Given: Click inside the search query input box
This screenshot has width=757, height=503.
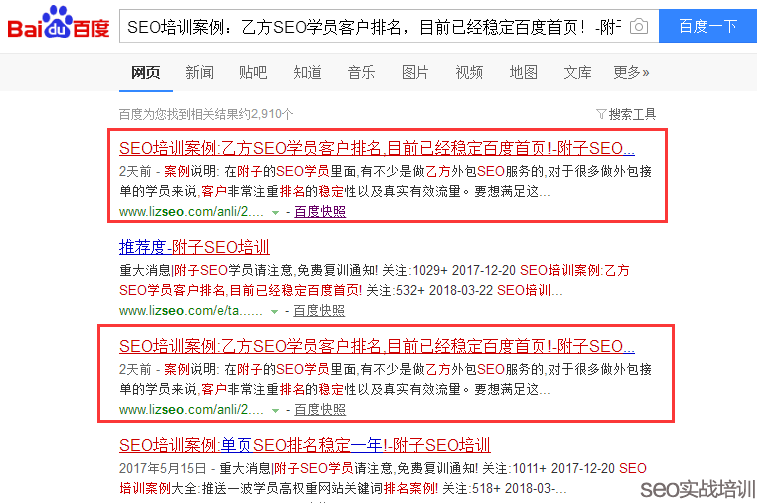Looking at the screenshot, I should (x=370, y=26).
